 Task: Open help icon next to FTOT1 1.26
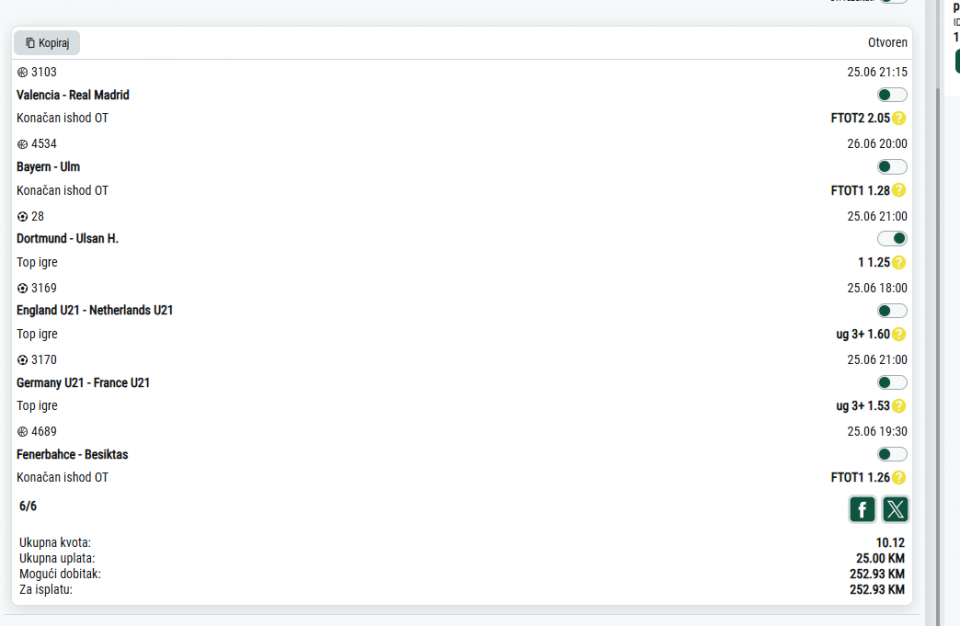tap(899, 478)
